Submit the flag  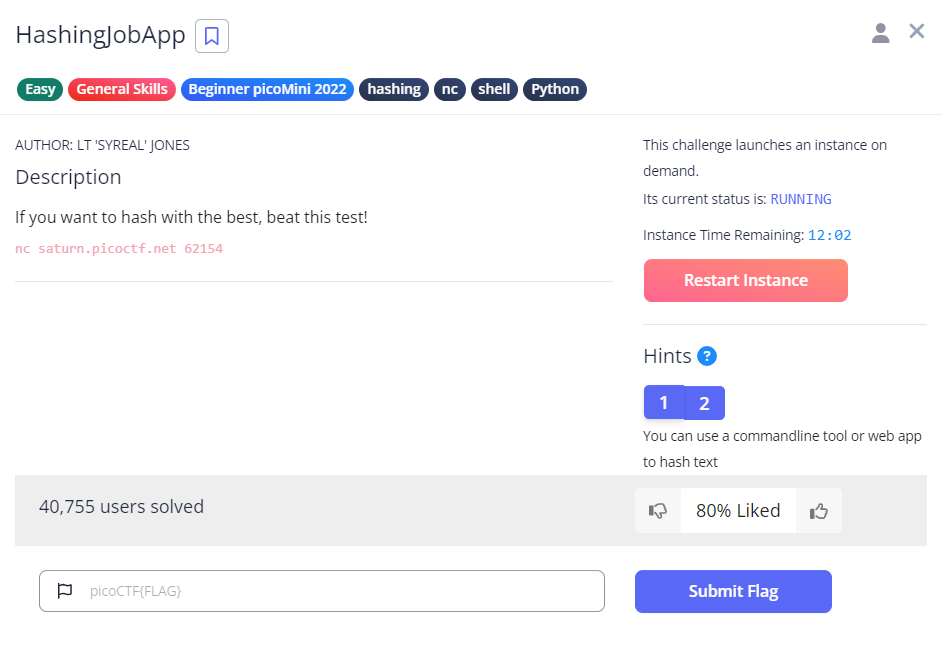[x=733, y=591]
